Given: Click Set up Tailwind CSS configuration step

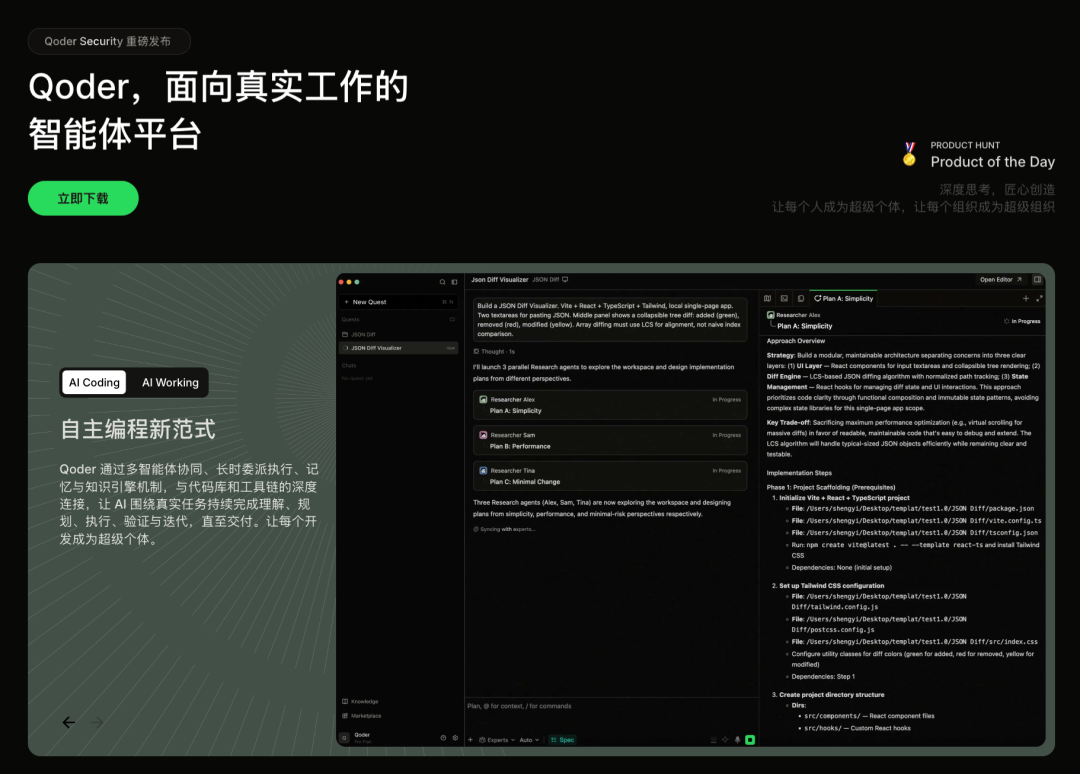Looking at the screenshot, I should pyautogui.click(x=831, y=586).
